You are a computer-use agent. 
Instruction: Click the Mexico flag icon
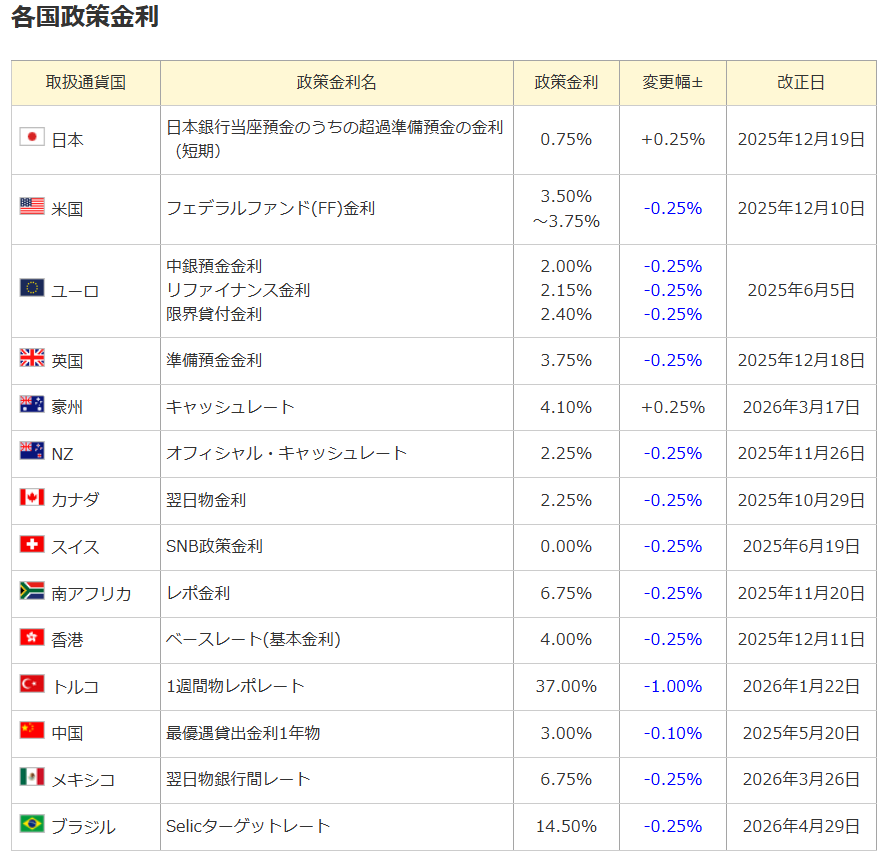click(32, 777)
